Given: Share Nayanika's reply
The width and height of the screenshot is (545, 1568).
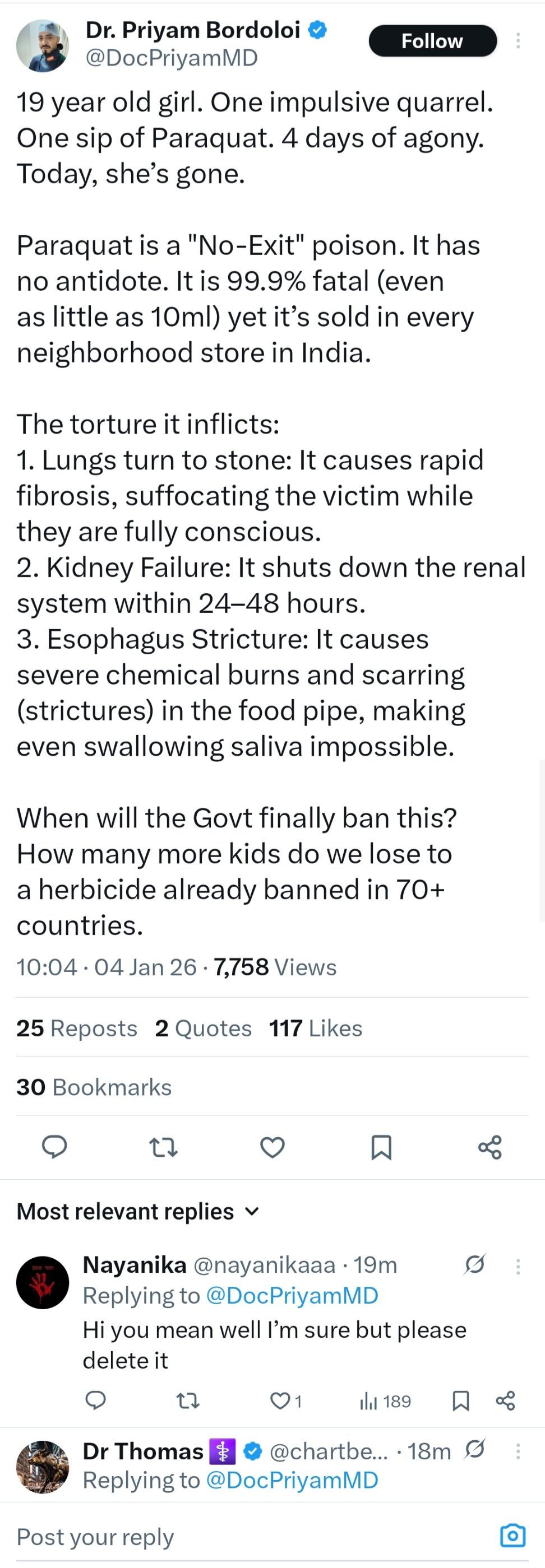Looking at the screenshot, I should (x=505, y=1401).
